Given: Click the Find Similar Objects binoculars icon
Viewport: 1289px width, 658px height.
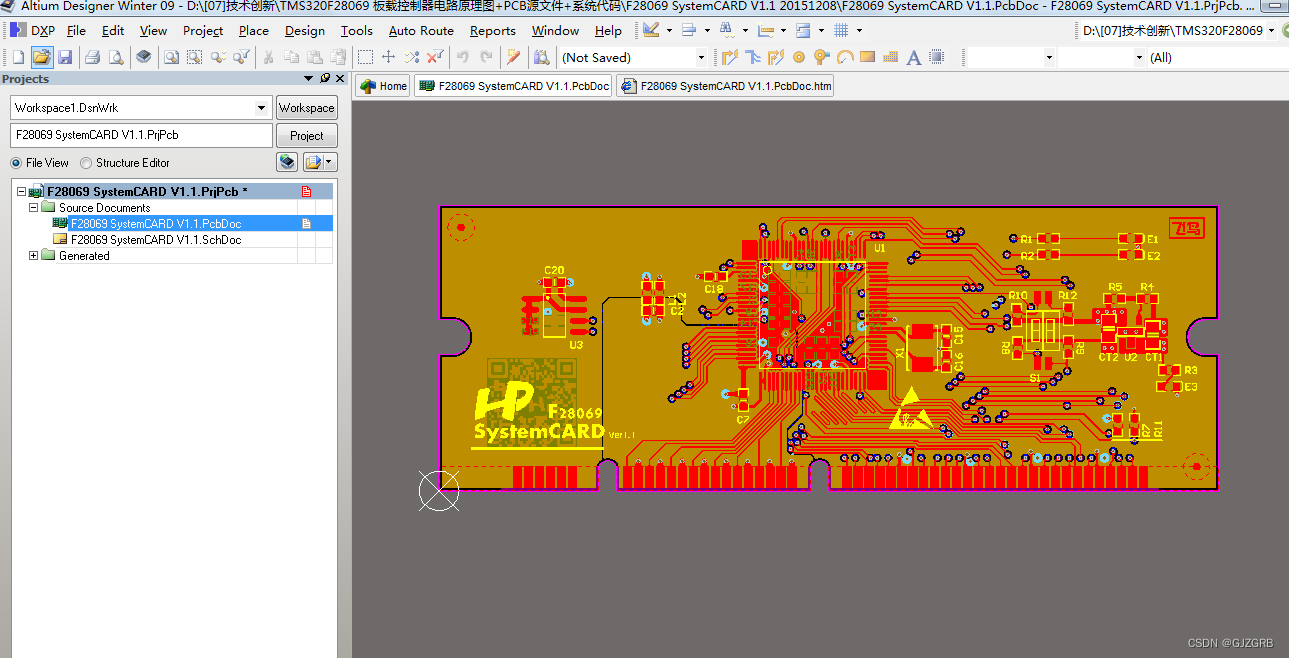Looking at the screenshot, I should pos(727,30).
